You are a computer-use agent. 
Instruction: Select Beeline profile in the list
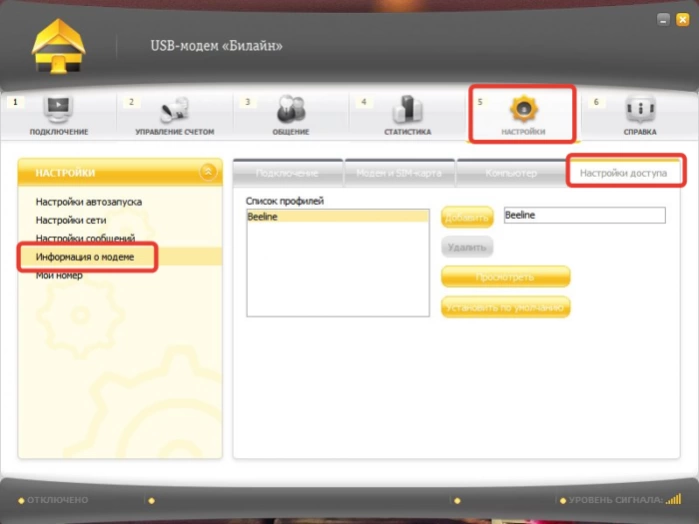click(337, 217)
